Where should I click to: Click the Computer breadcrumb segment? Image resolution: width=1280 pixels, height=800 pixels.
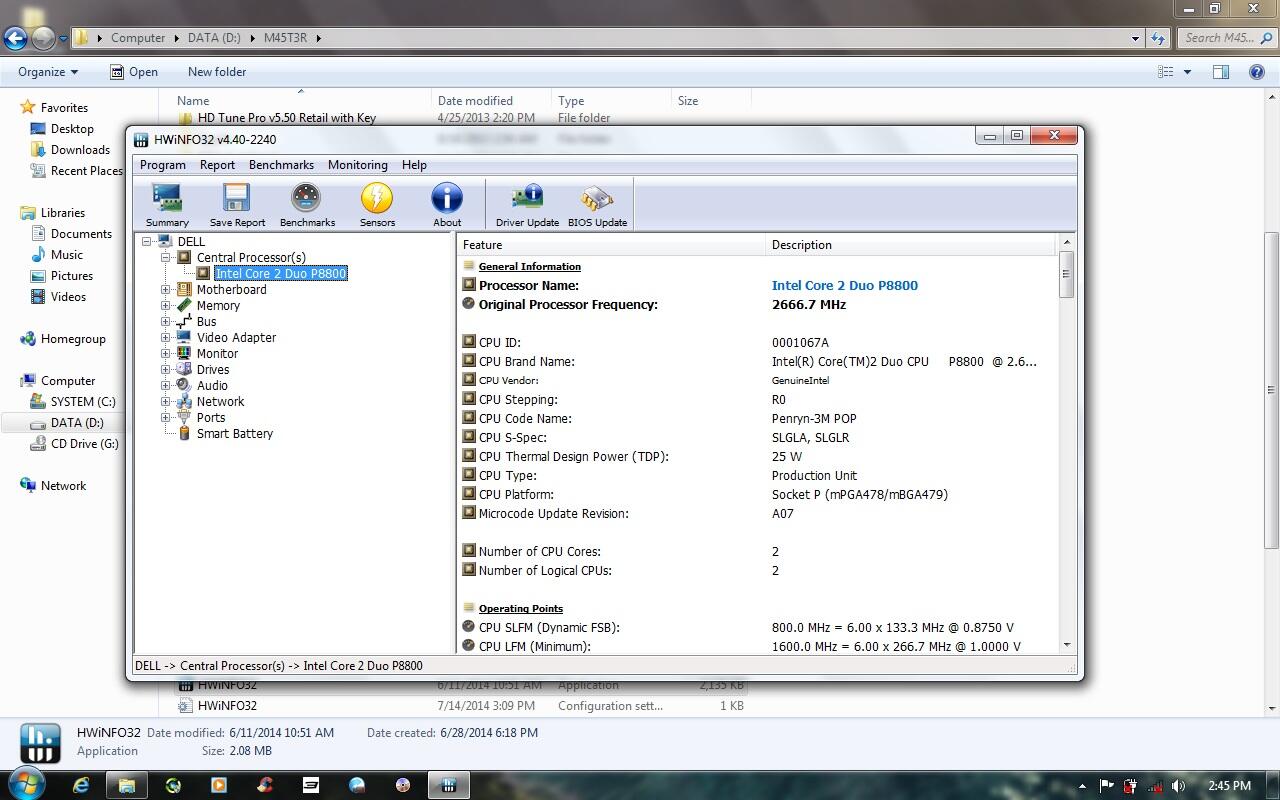pos(138,38)
